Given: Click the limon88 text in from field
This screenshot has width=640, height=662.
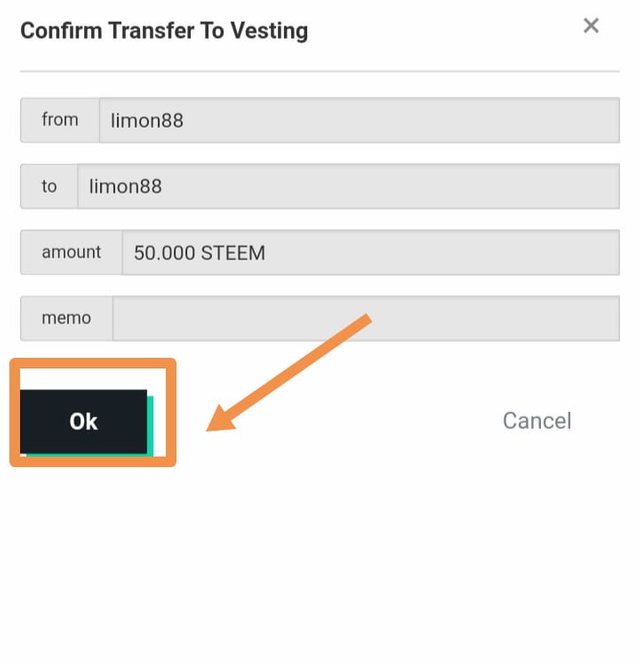Looking at the screenshot, I should [x=147, y=121].
